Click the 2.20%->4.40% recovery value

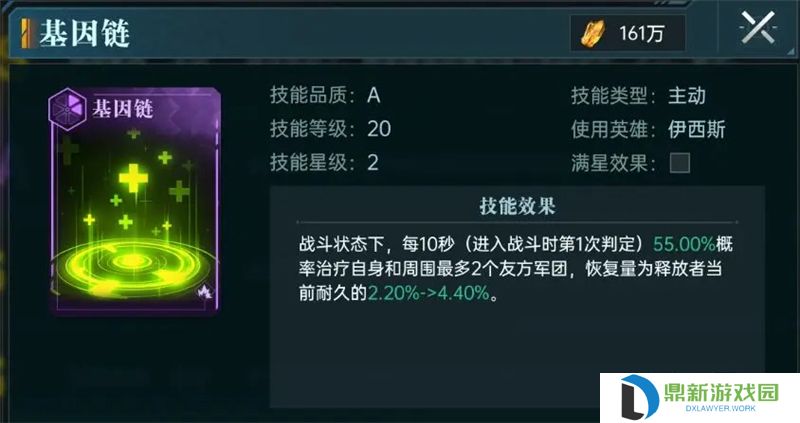click(x=428, y=293)
